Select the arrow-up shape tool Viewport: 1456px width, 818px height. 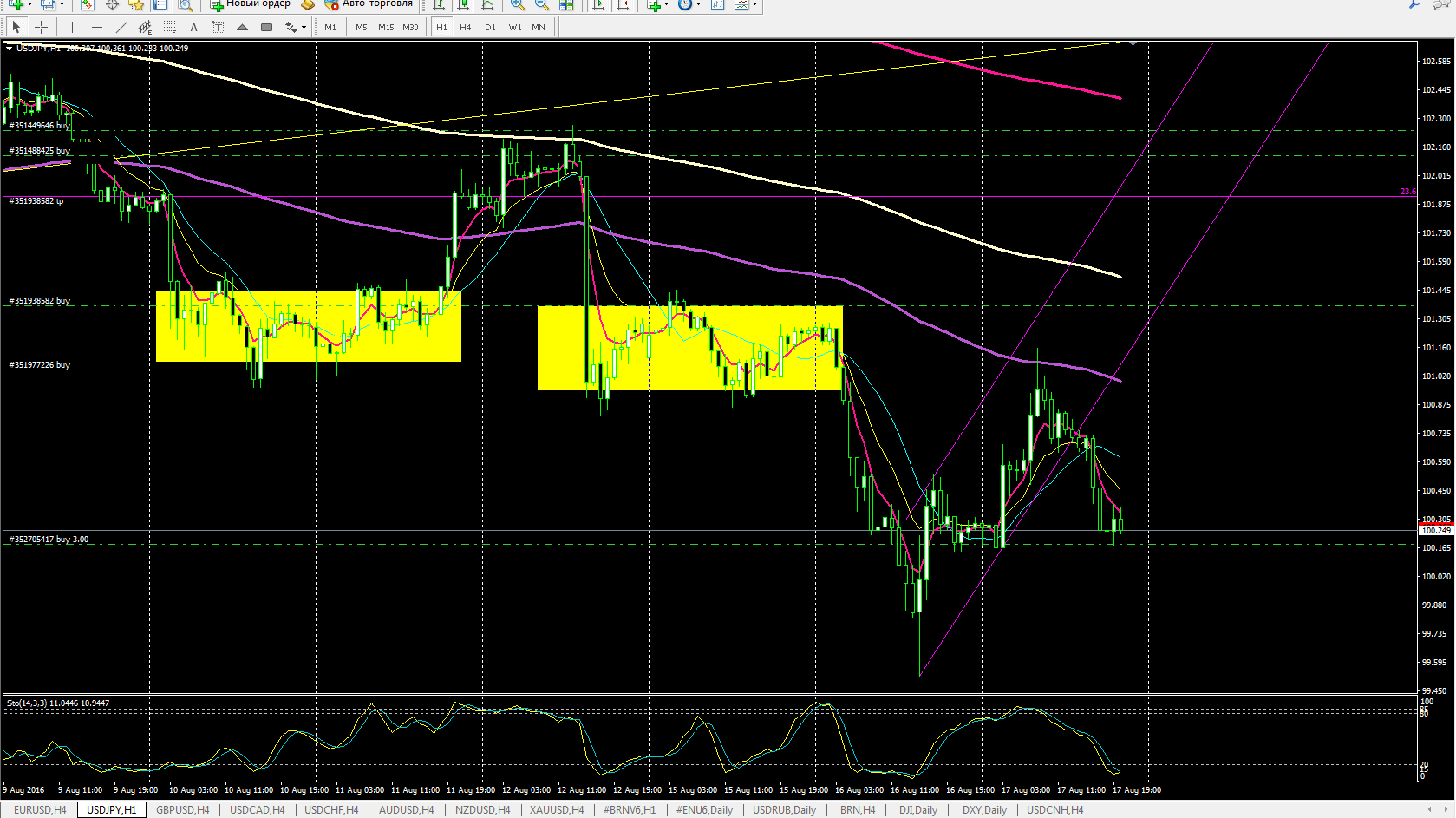tap(242, 27)
